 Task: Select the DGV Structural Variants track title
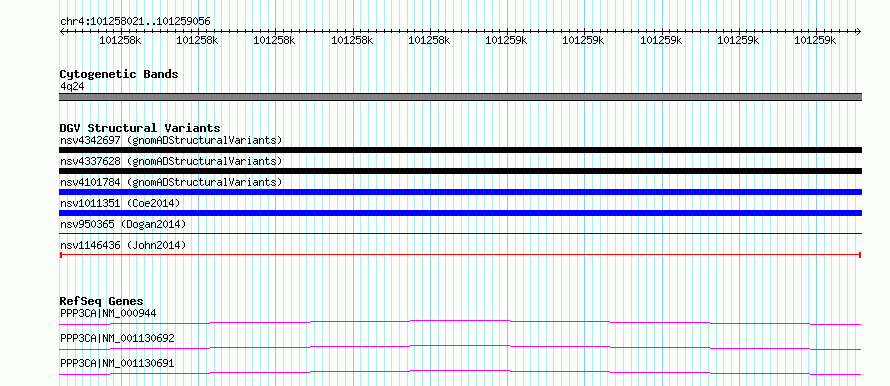coord(140,128)
